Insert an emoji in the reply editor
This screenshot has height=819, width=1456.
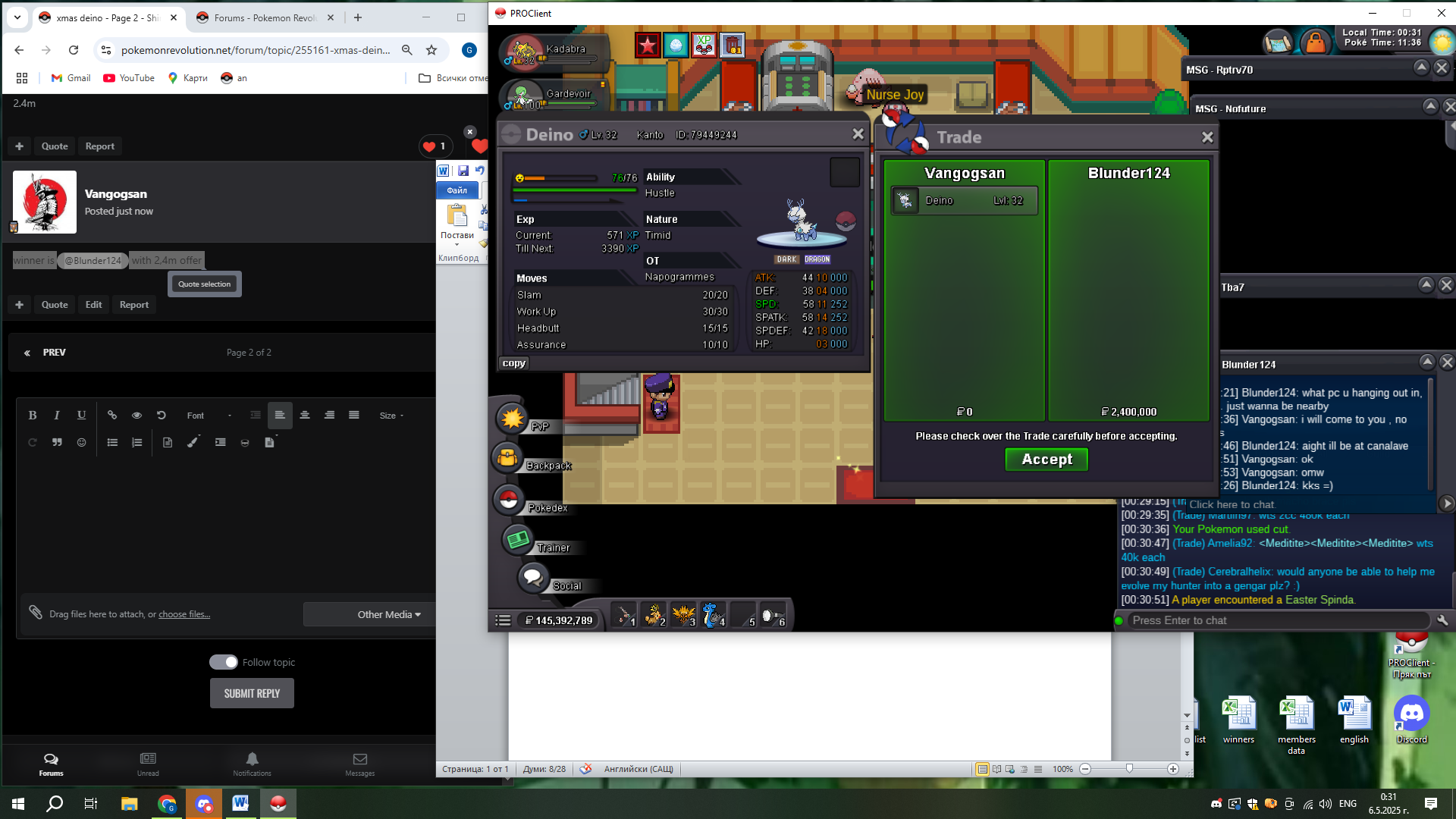(82, 442)
